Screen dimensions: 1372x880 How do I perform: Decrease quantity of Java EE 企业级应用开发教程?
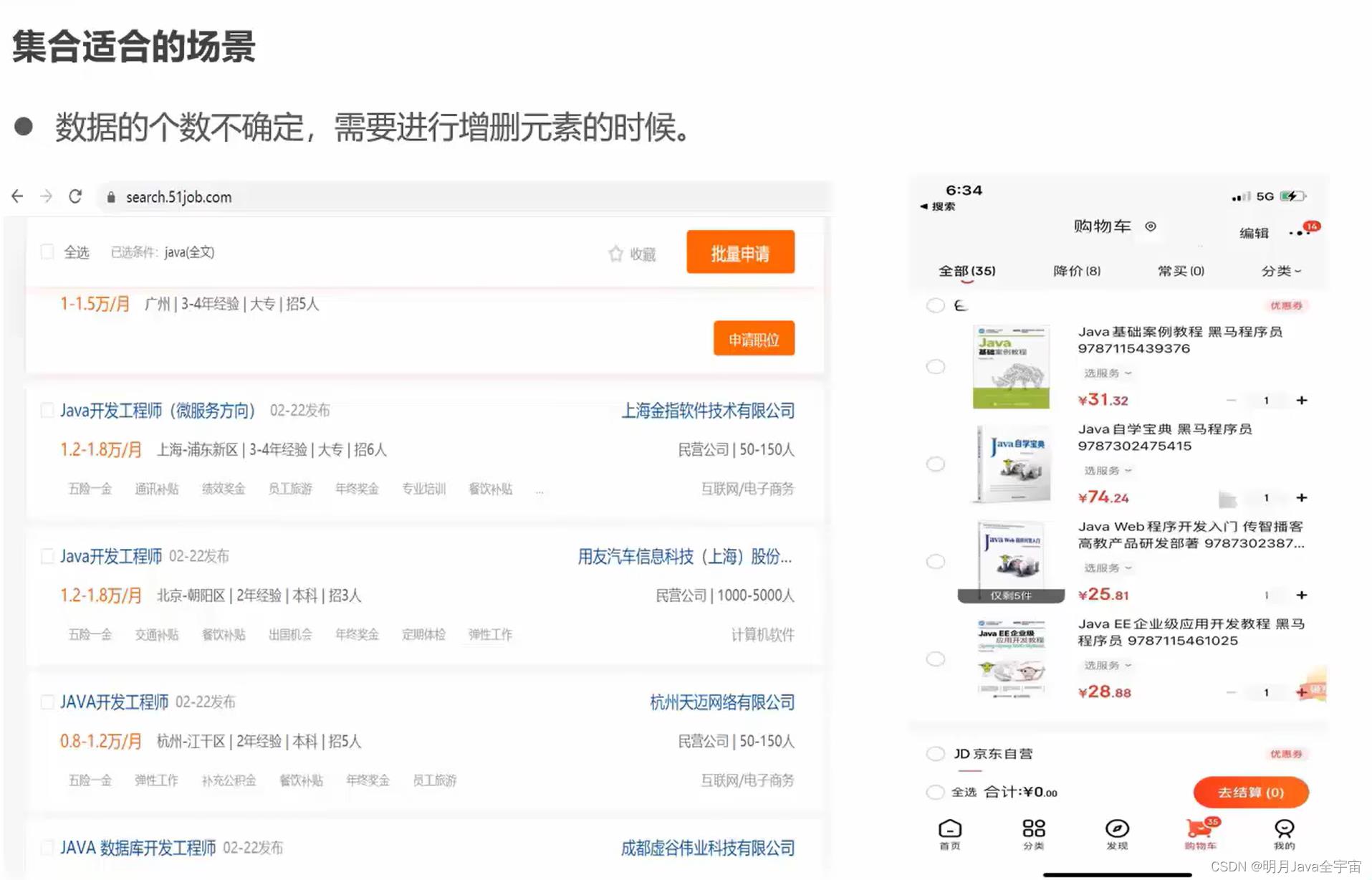pyautogui.click(x=1231, y=692)
